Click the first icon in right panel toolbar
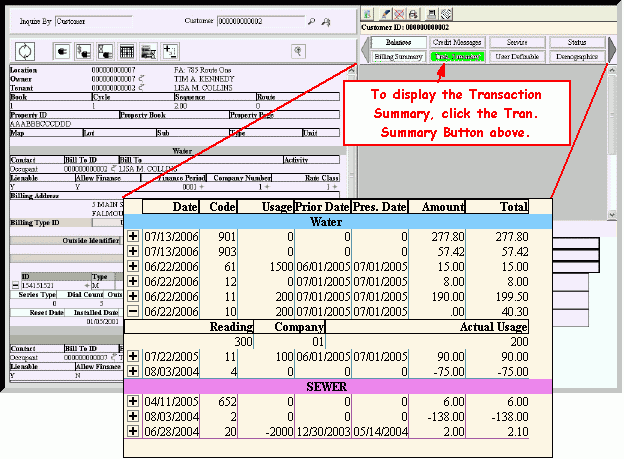Image resolution: width=624 pixels, height=459 pixels. (x=368, y=14)
